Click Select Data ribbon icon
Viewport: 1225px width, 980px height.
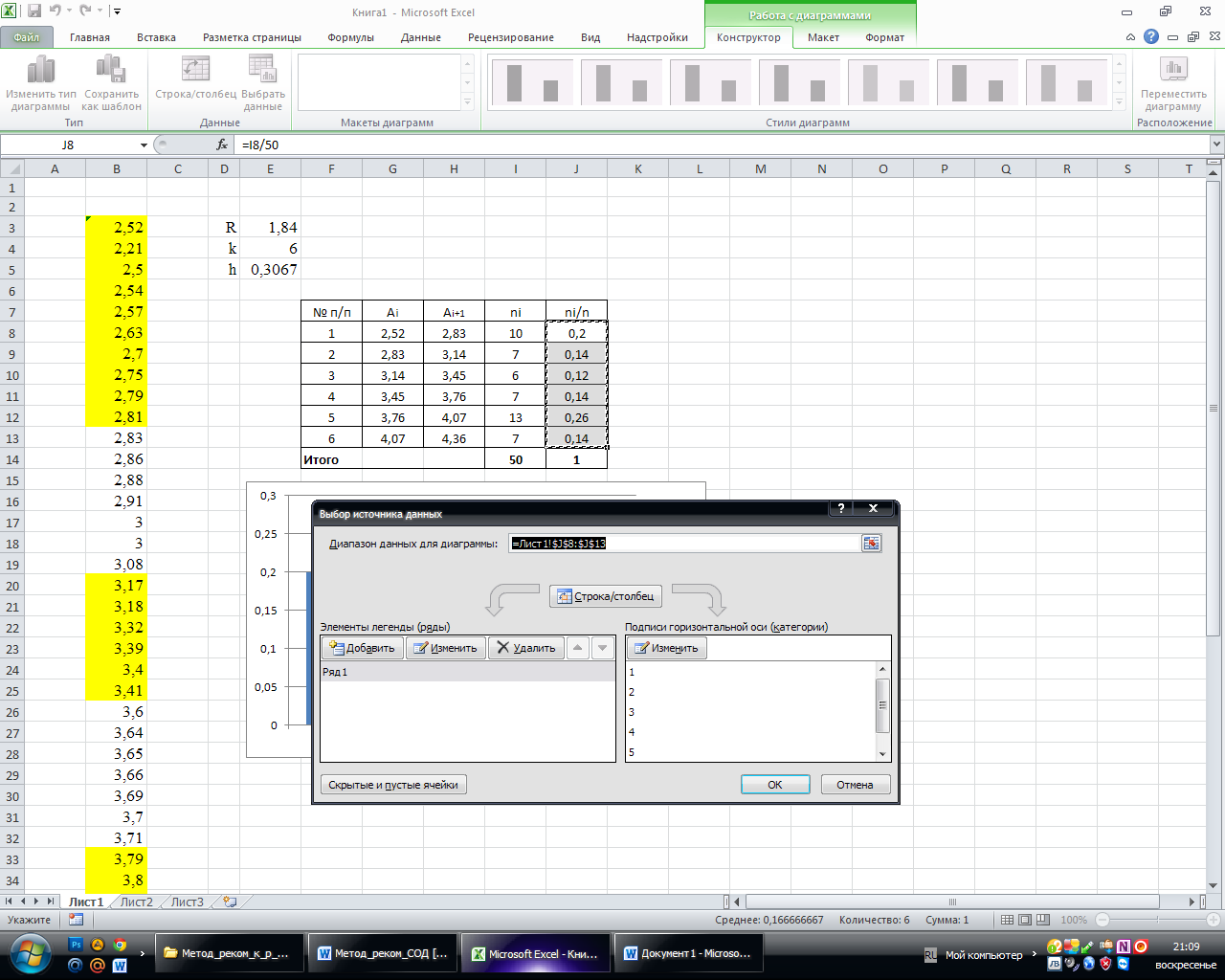coord(262,69)
